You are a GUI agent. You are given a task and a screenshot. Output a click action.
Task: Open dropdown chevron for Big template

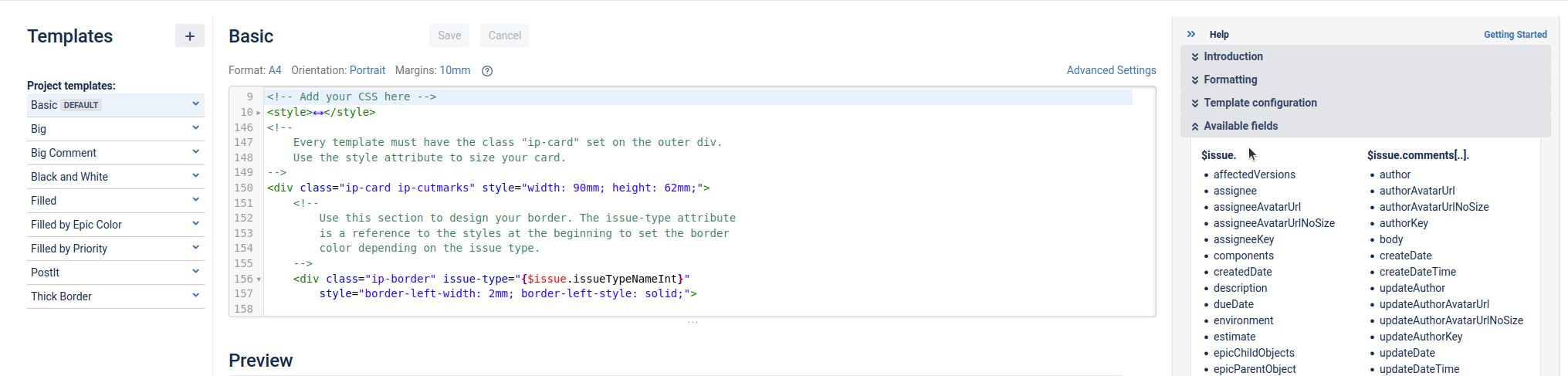point(195,128)
